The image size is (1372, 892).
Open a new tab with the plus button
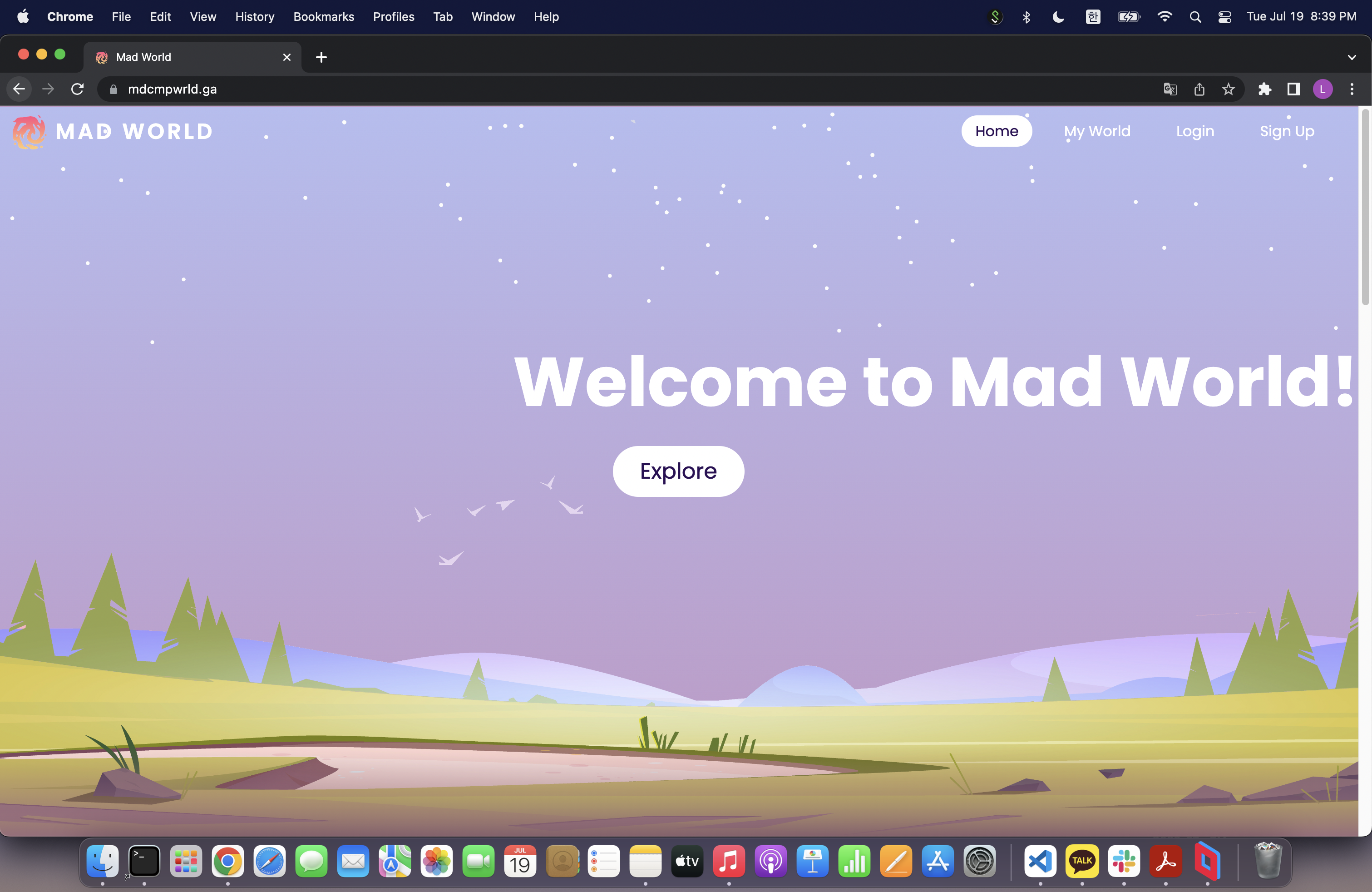click(x=322, y=57)
